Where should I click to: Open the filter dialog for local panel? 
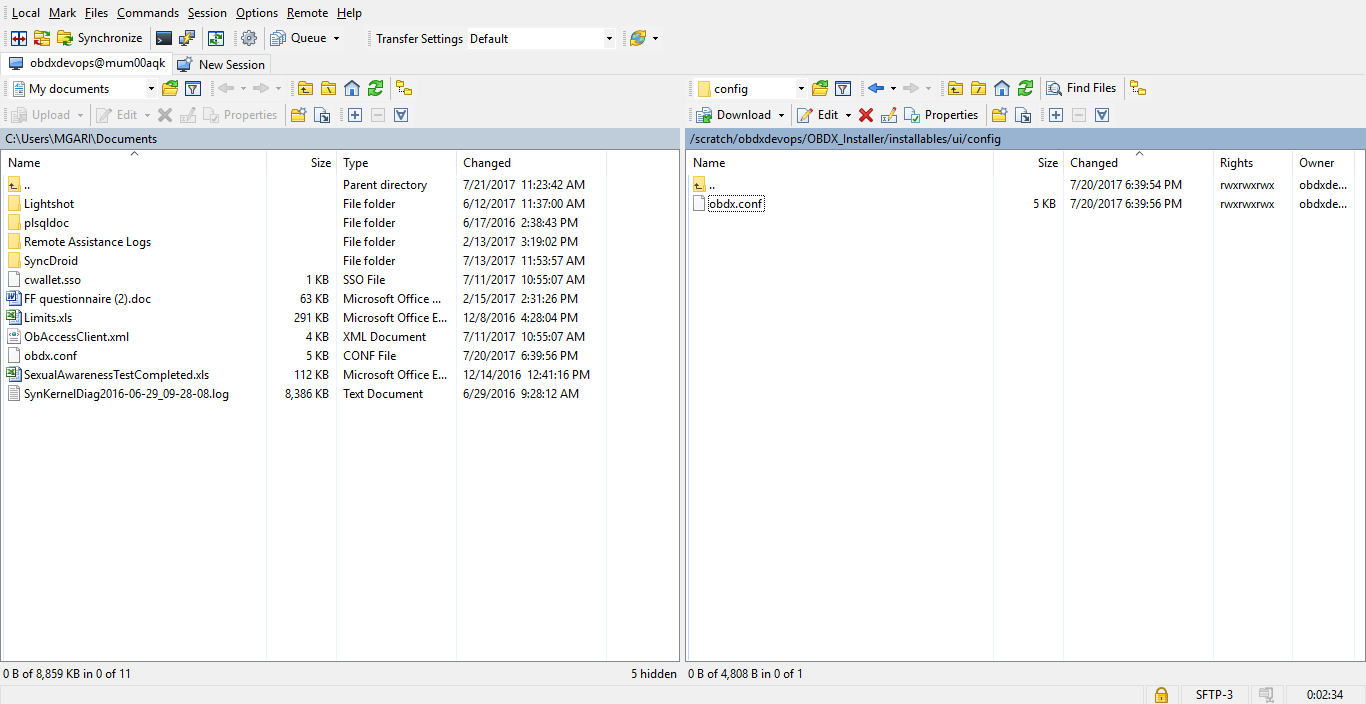192,88
